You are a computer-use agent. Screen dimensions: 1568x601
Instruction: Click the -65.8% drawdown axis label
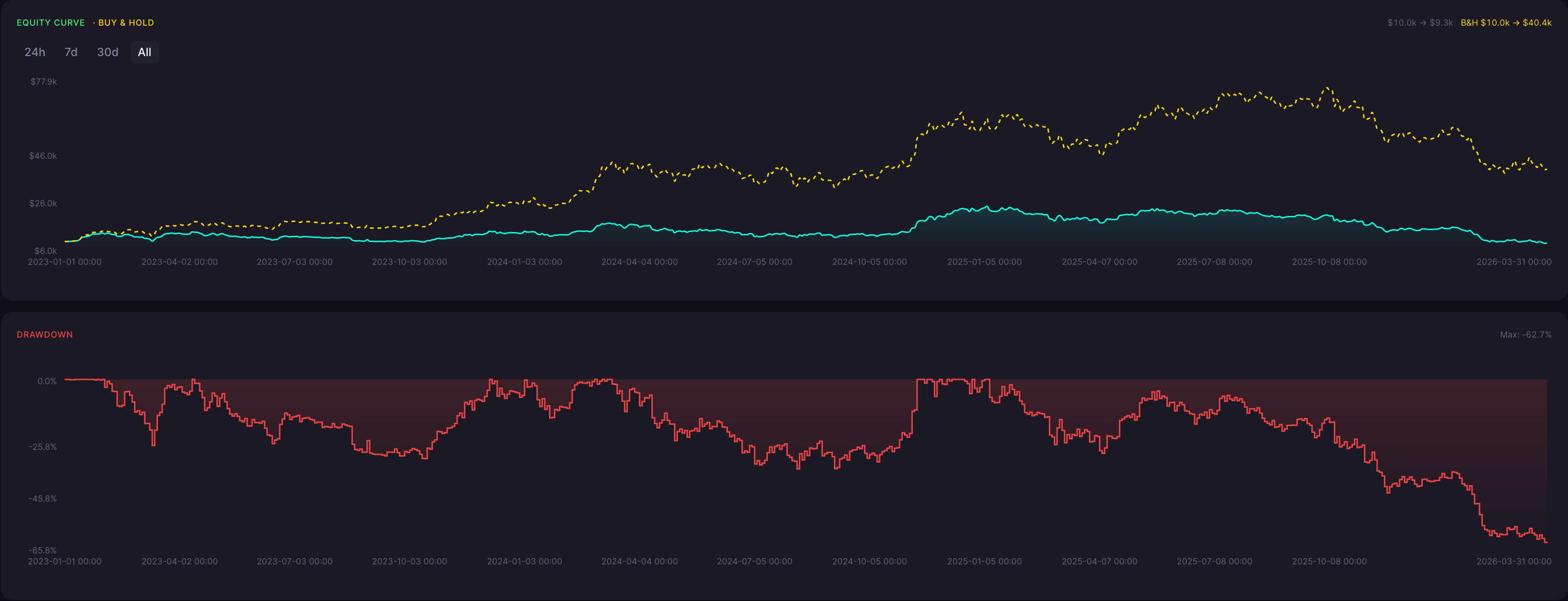tap(43, 550)
